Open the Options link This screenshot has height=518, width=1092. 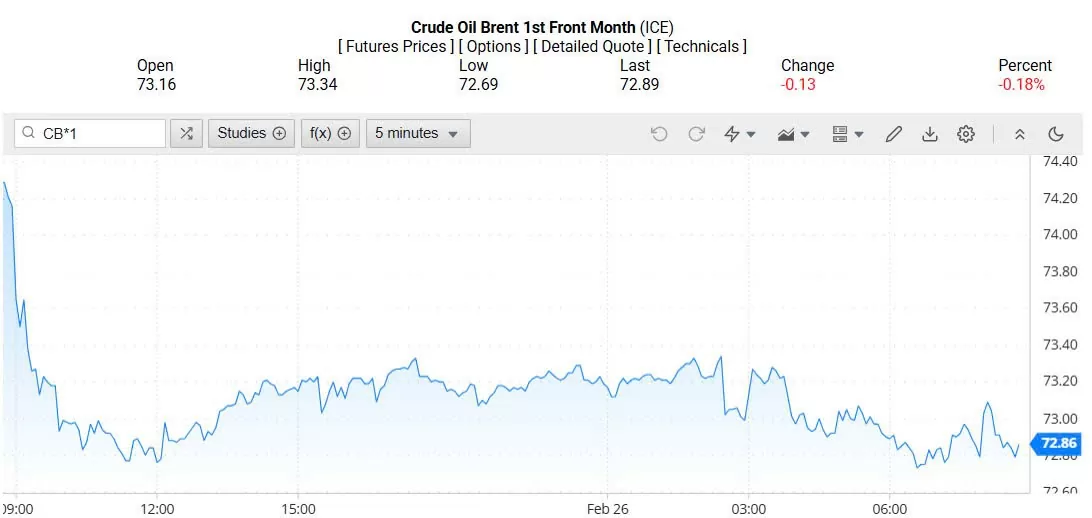tap(494, 46)
